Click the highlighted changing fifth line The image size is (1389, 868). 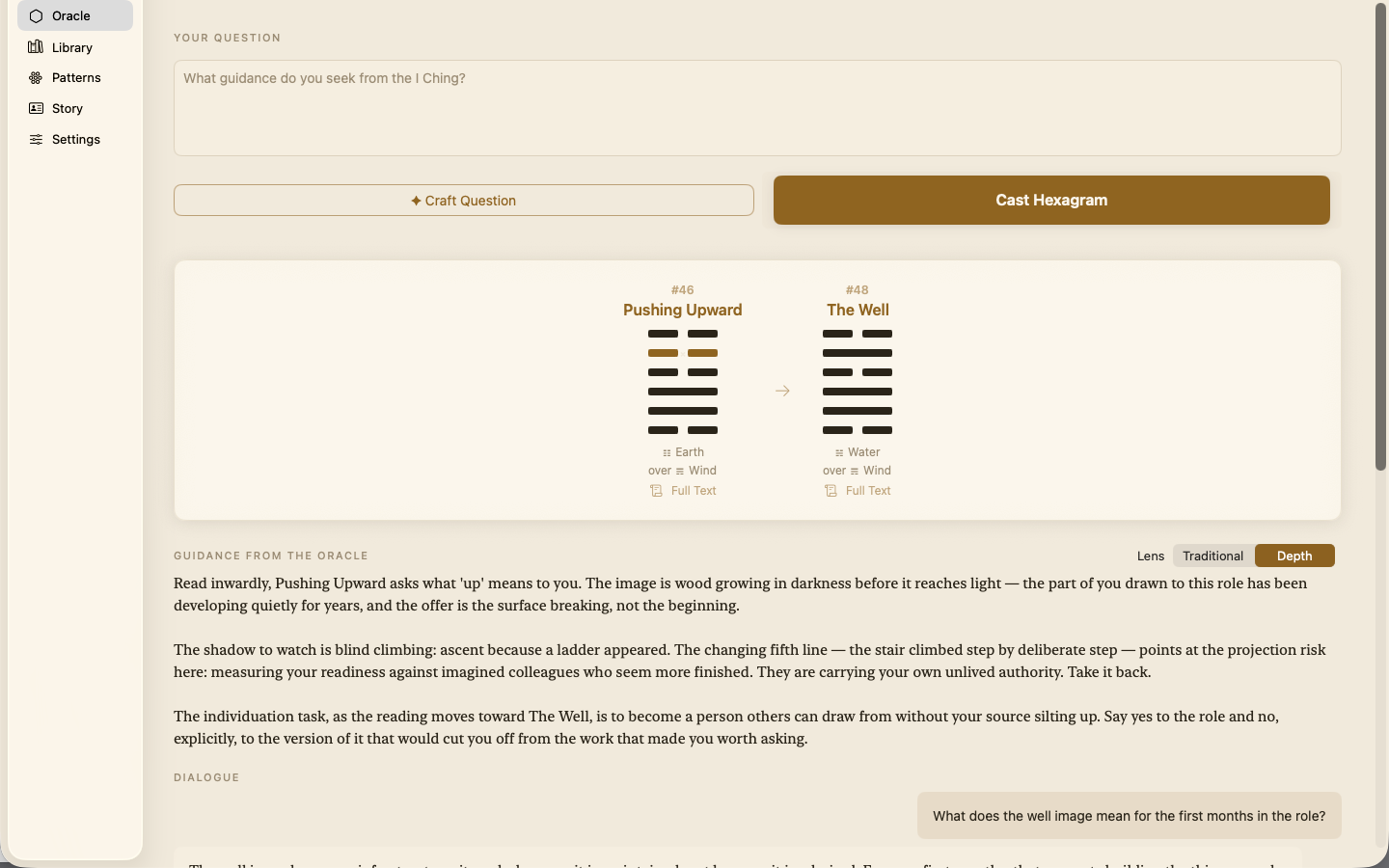[x=683, y=353]
